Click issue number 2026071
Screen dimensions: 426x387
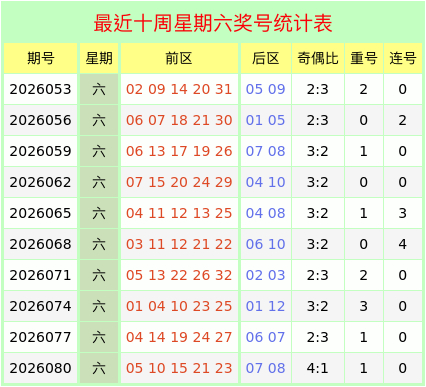tap(41, 275)
